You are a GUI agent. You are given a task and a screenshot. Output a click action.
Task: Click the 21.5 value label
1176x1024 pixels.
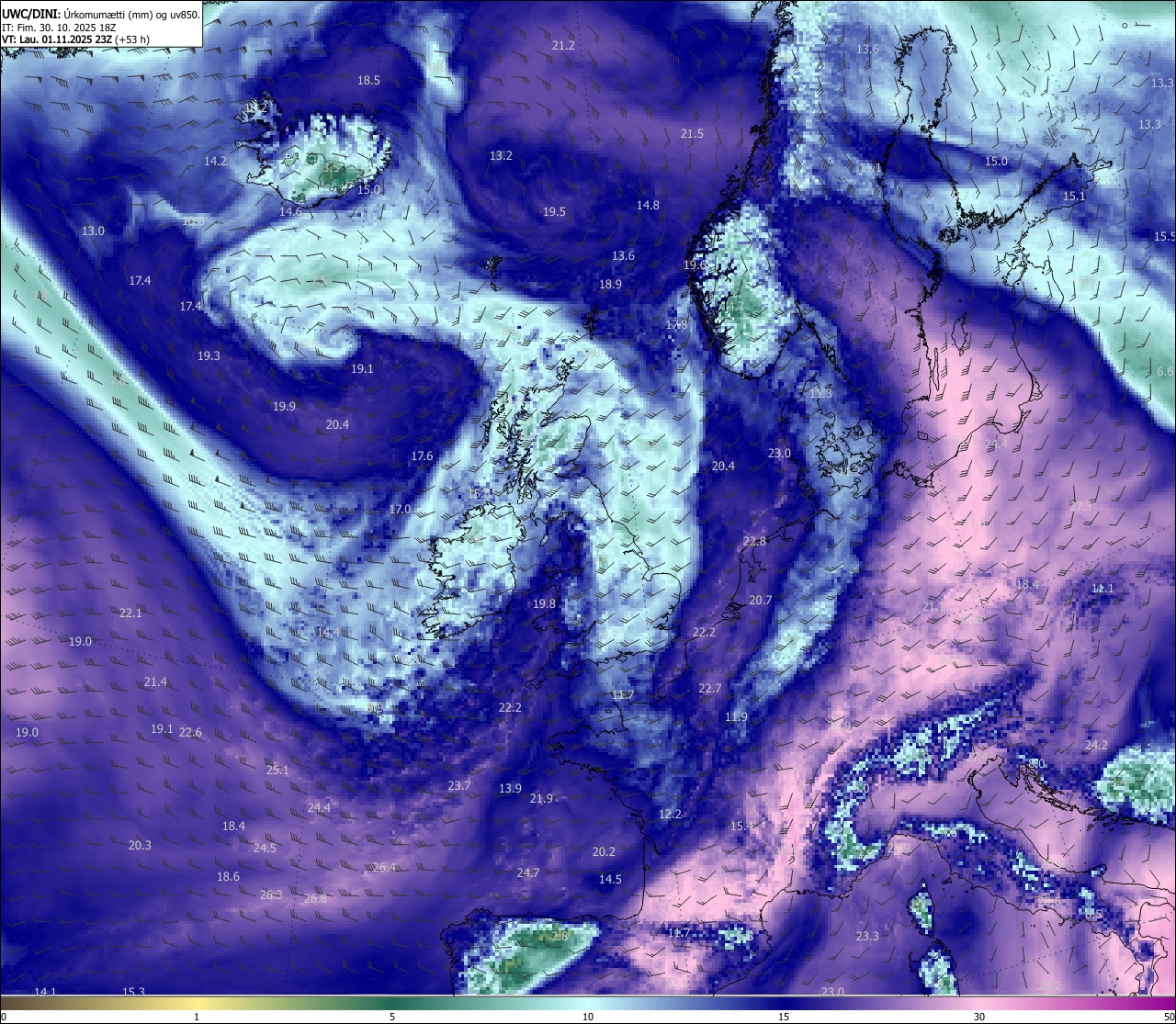tap(692, 134)
